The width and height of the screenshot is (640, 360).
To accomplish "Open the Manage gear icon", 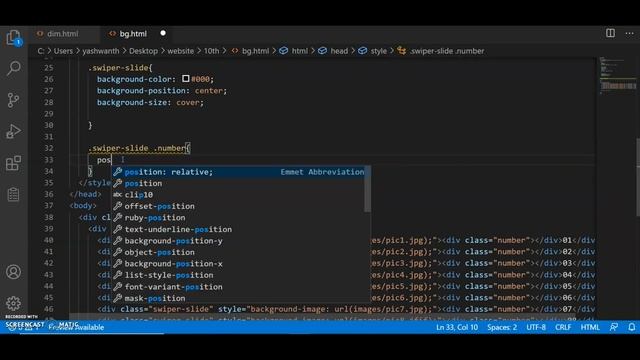I will click(13, 303).
